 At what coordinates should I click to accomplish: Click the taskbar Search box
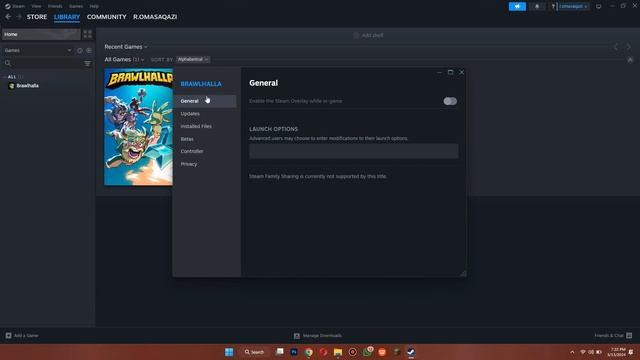pyautogui.click(x=254, y=352)
